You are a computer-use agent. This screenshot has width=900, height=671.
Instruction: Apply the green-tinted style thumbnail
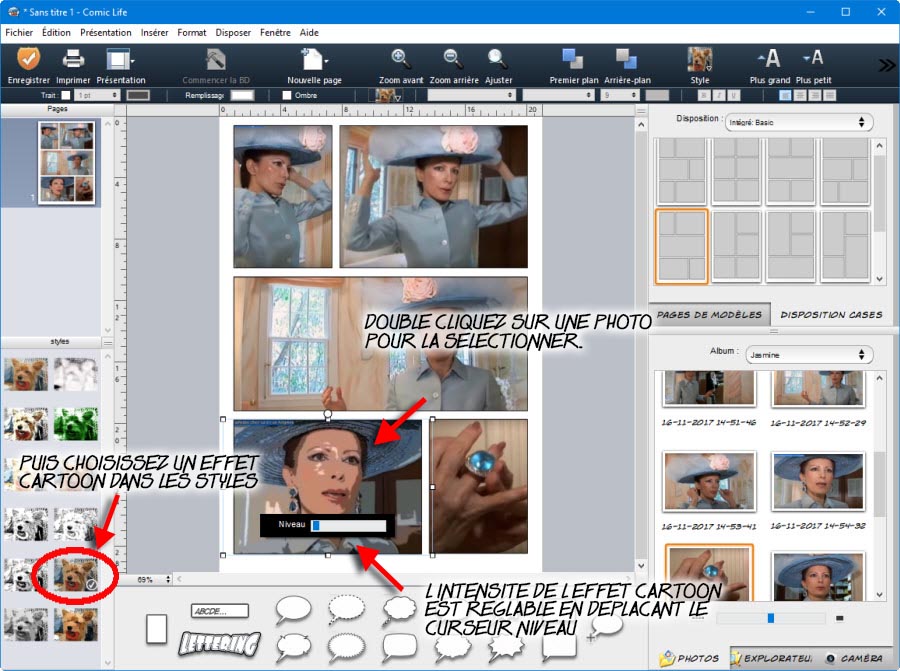pyautogui.click(x=76, y=424)
